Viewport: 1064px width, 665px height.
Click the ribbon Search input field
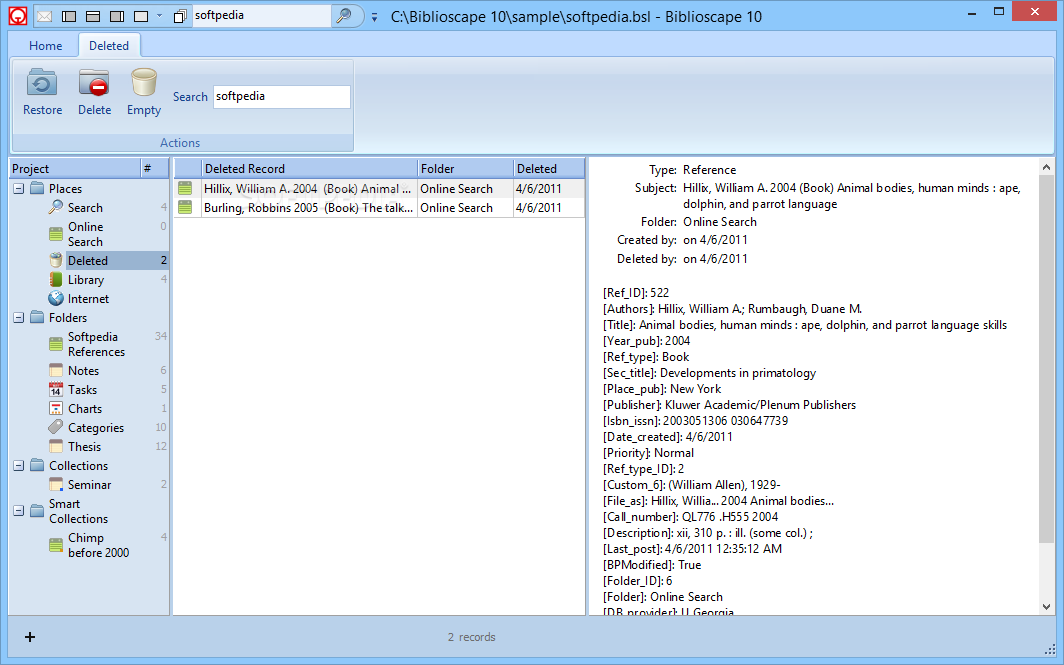(282, 96)
